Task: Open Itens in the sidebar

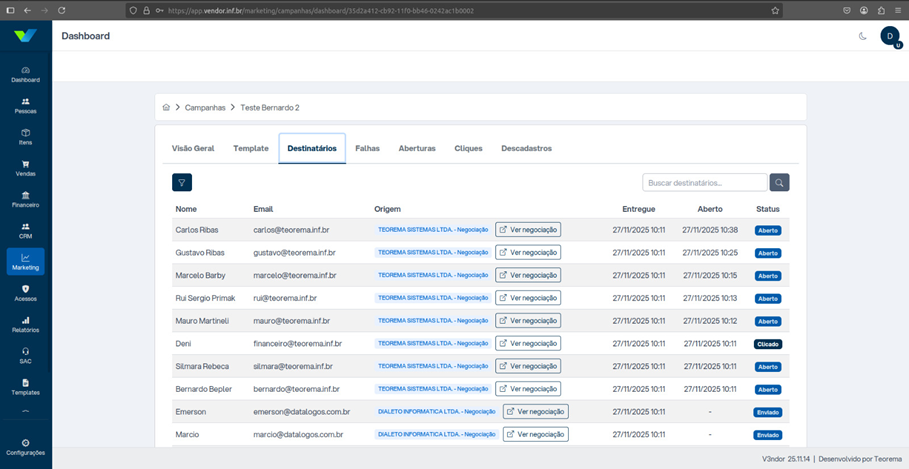Action: click(x=26, y=137)
